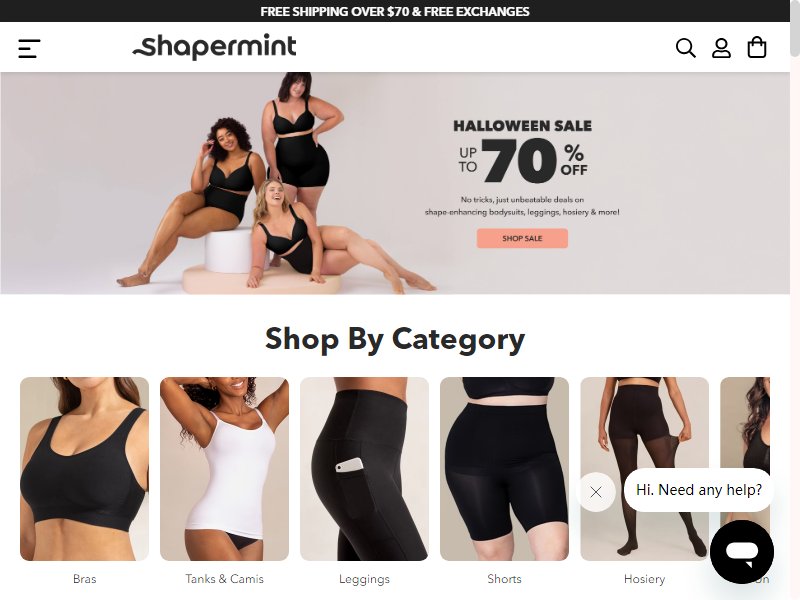Screen dimensions: 800x600
Task: Select the Leggings category image
Action: tap(364, 469)
